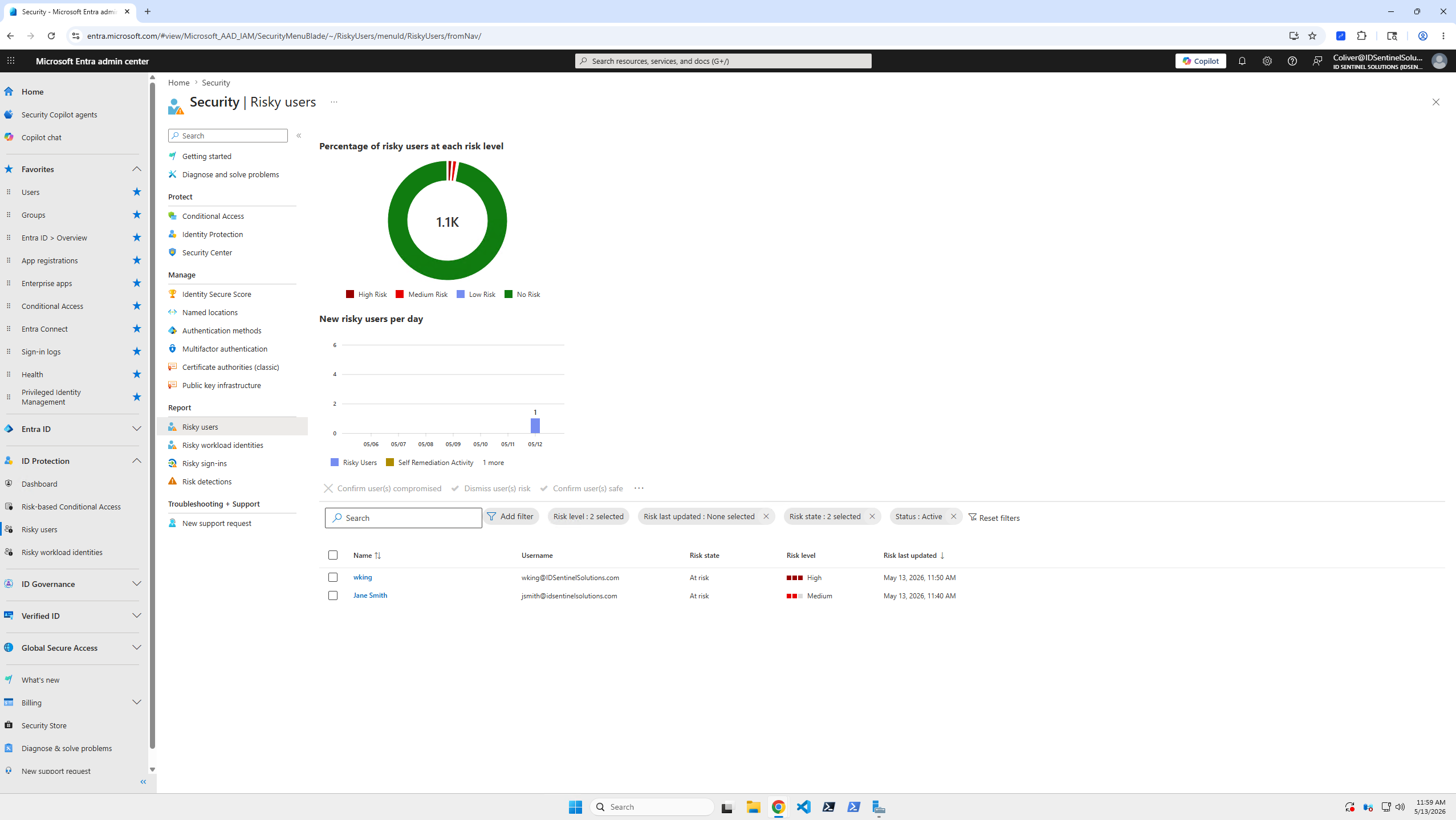Expand the Billing section

pyautogui.click(x=137, y=703)
